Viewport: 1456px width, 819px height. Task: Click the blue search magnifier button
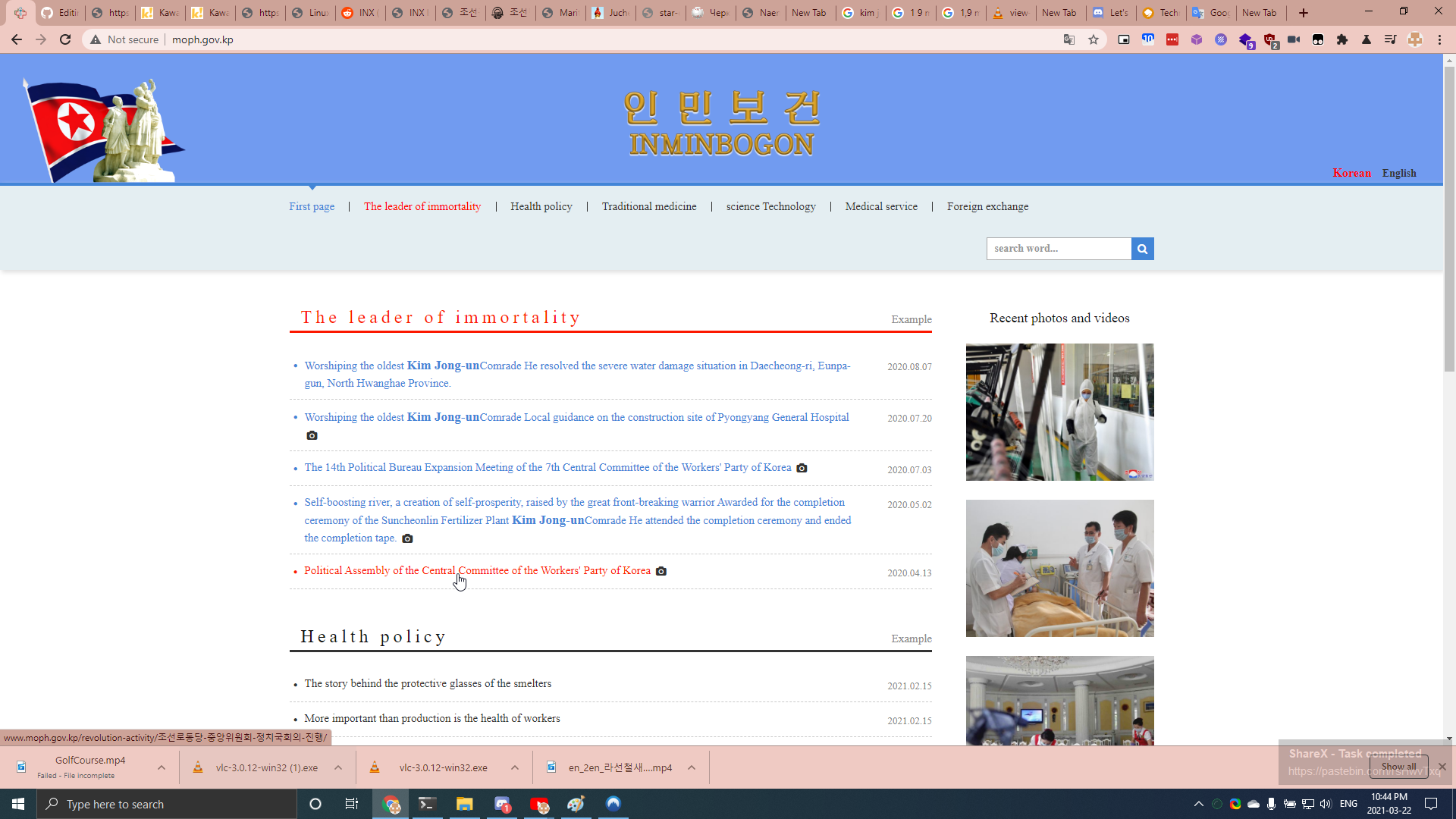click(1142, 249)
